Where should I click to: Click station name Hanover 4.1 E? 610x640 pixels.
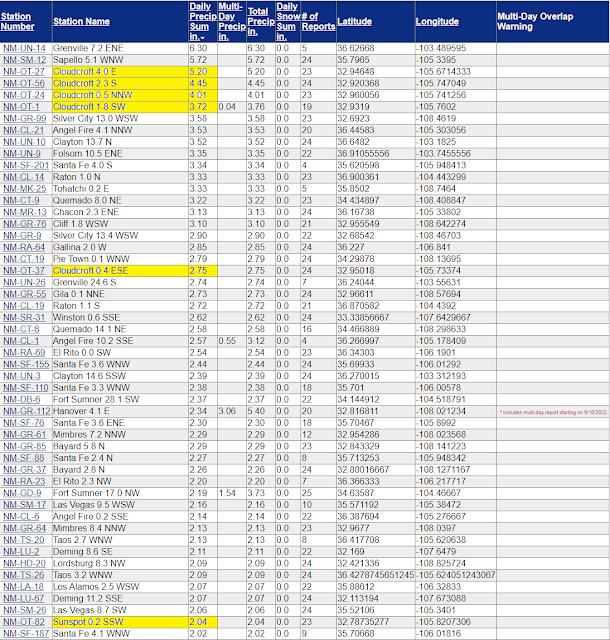81,411
